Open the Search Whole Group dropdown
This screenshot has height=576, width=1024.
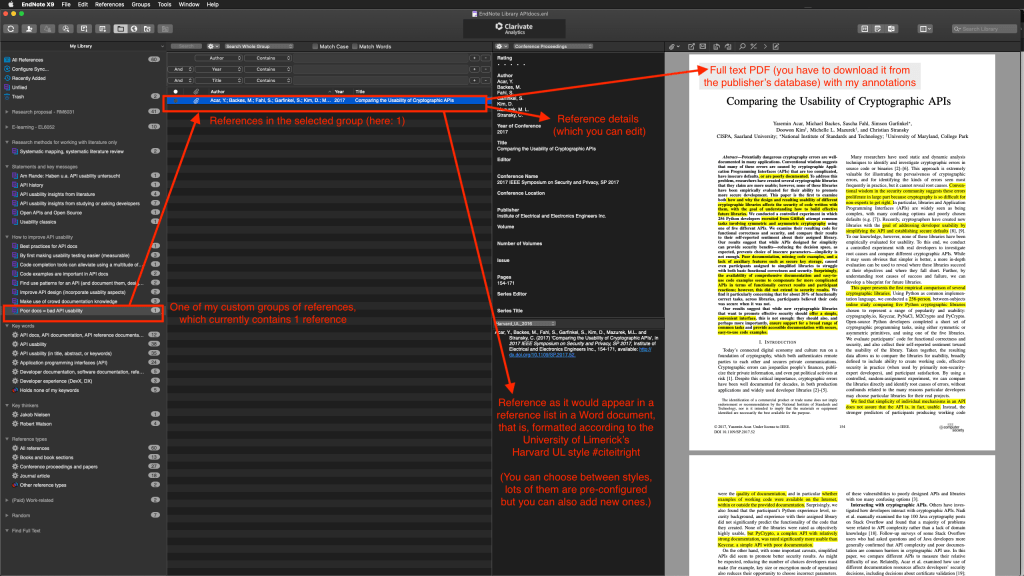259,46
